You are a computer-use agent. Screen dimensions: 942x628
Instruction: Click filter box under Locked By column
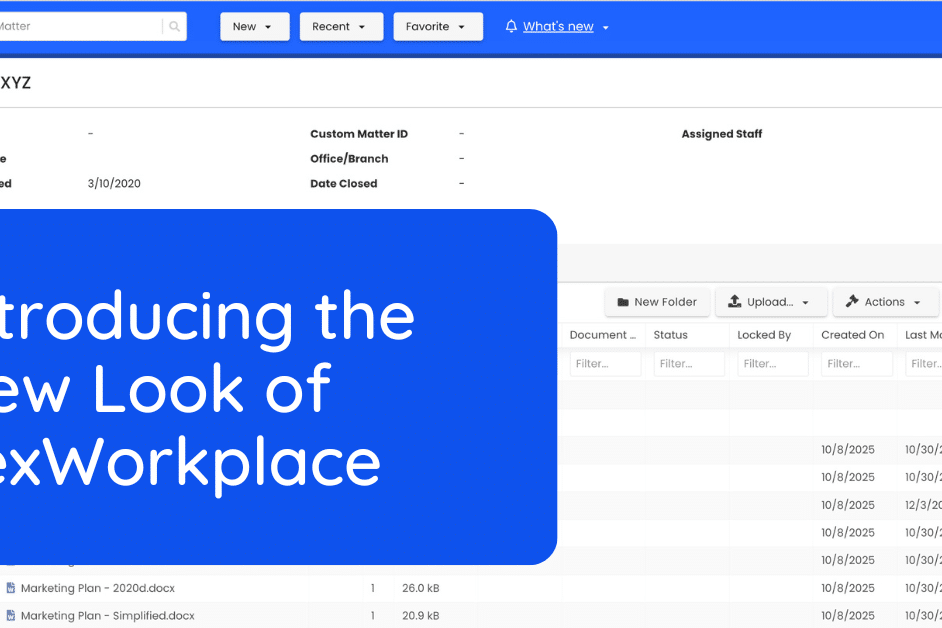coord(773,364)
